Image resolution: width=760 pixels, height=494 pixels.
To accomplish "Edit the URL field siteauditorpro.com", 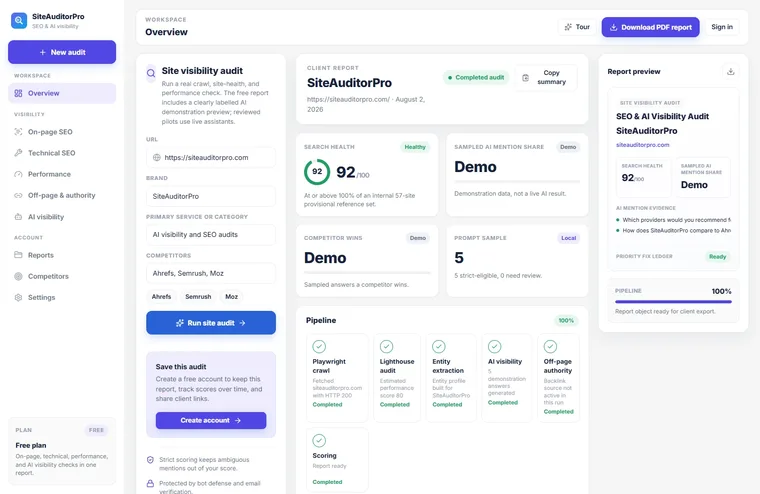I will (x=211, y=158).
